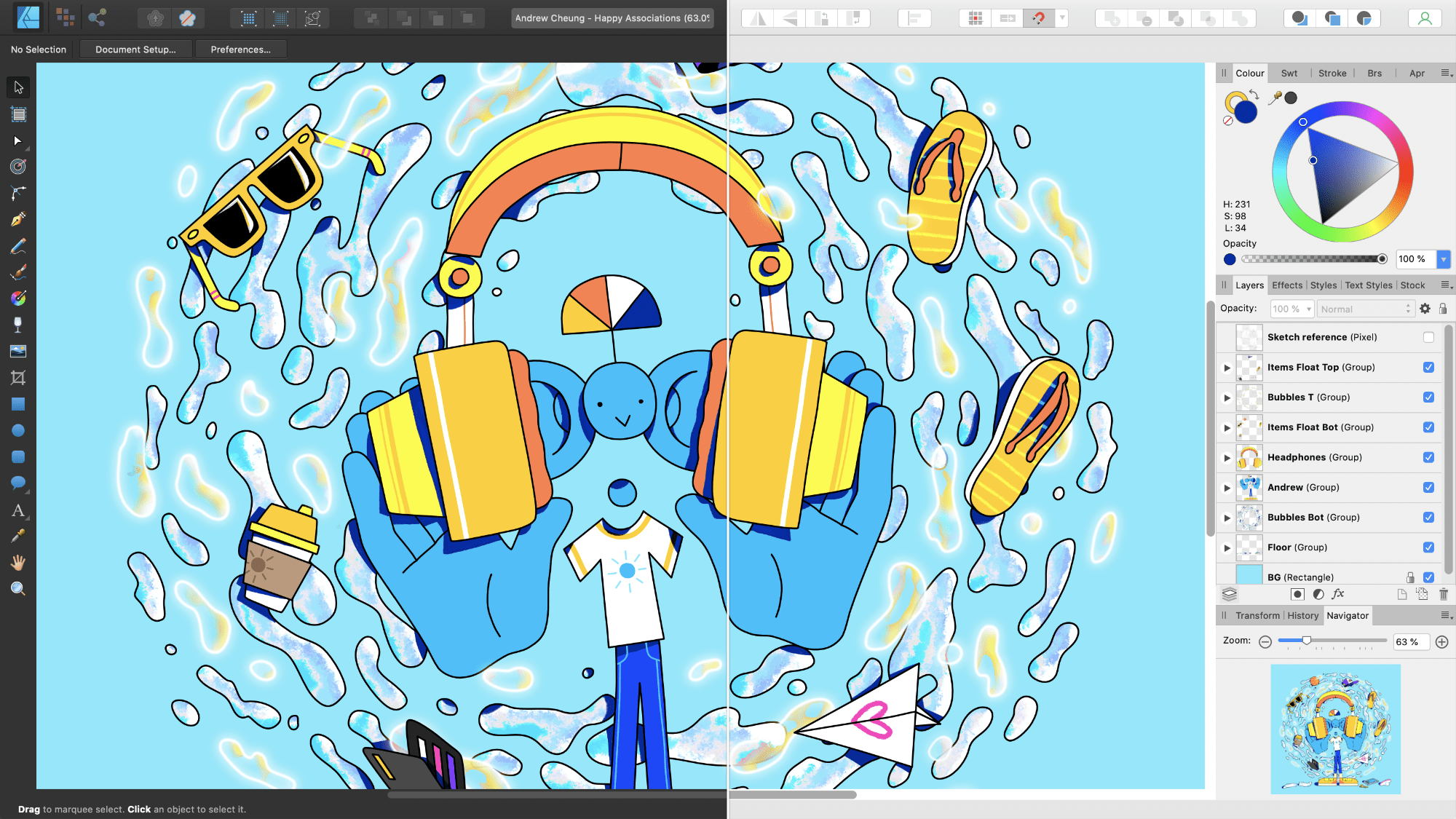Click the Preferences button
Screen dimensions: 1456x819
point(240,48)
